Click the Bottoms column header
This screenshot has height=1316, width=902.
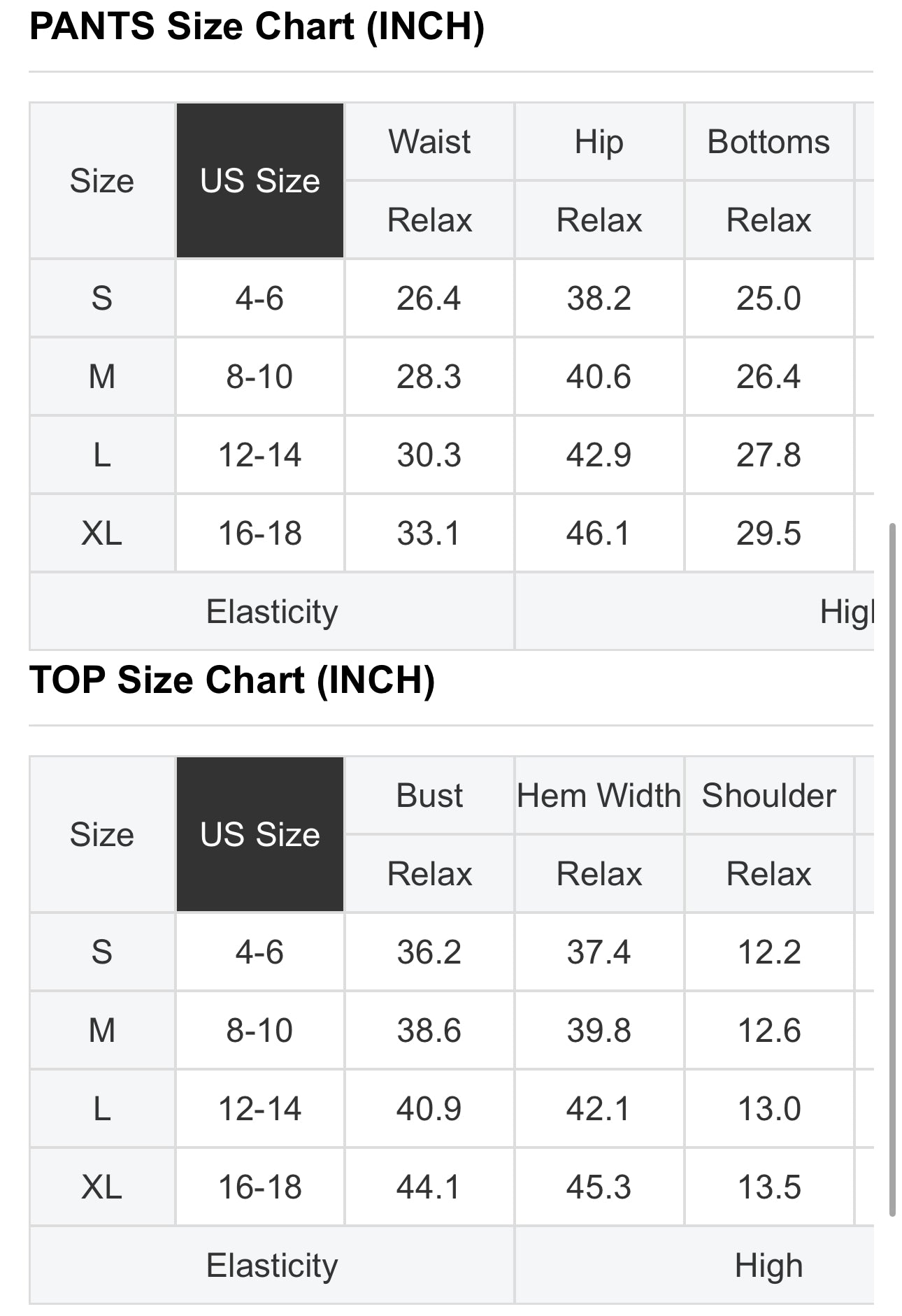[768, 141]
